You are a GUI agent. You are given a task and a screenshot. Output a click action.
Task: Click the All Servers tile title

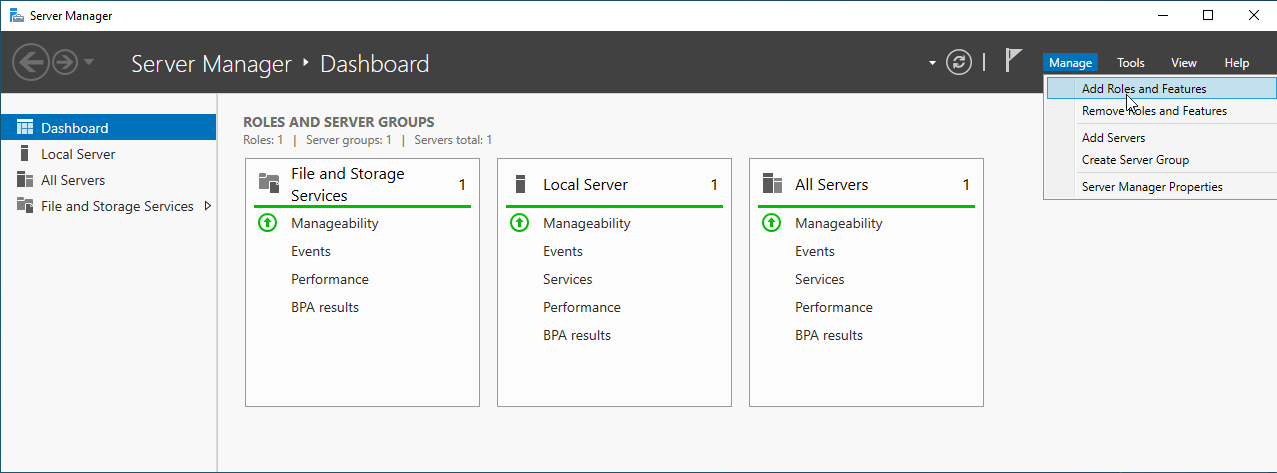[831, 185]
